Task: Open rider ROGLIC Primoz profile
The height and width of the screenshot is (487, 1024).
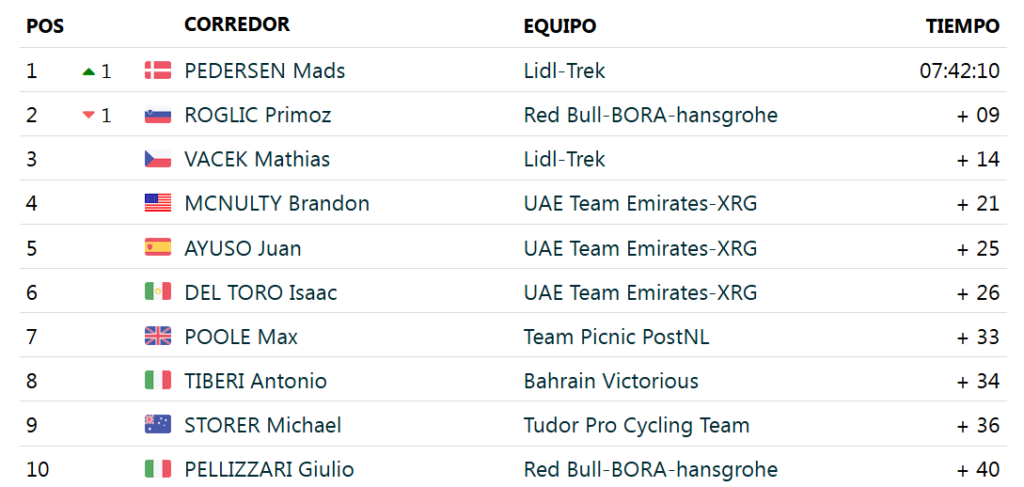Action: tap(258, 115)
